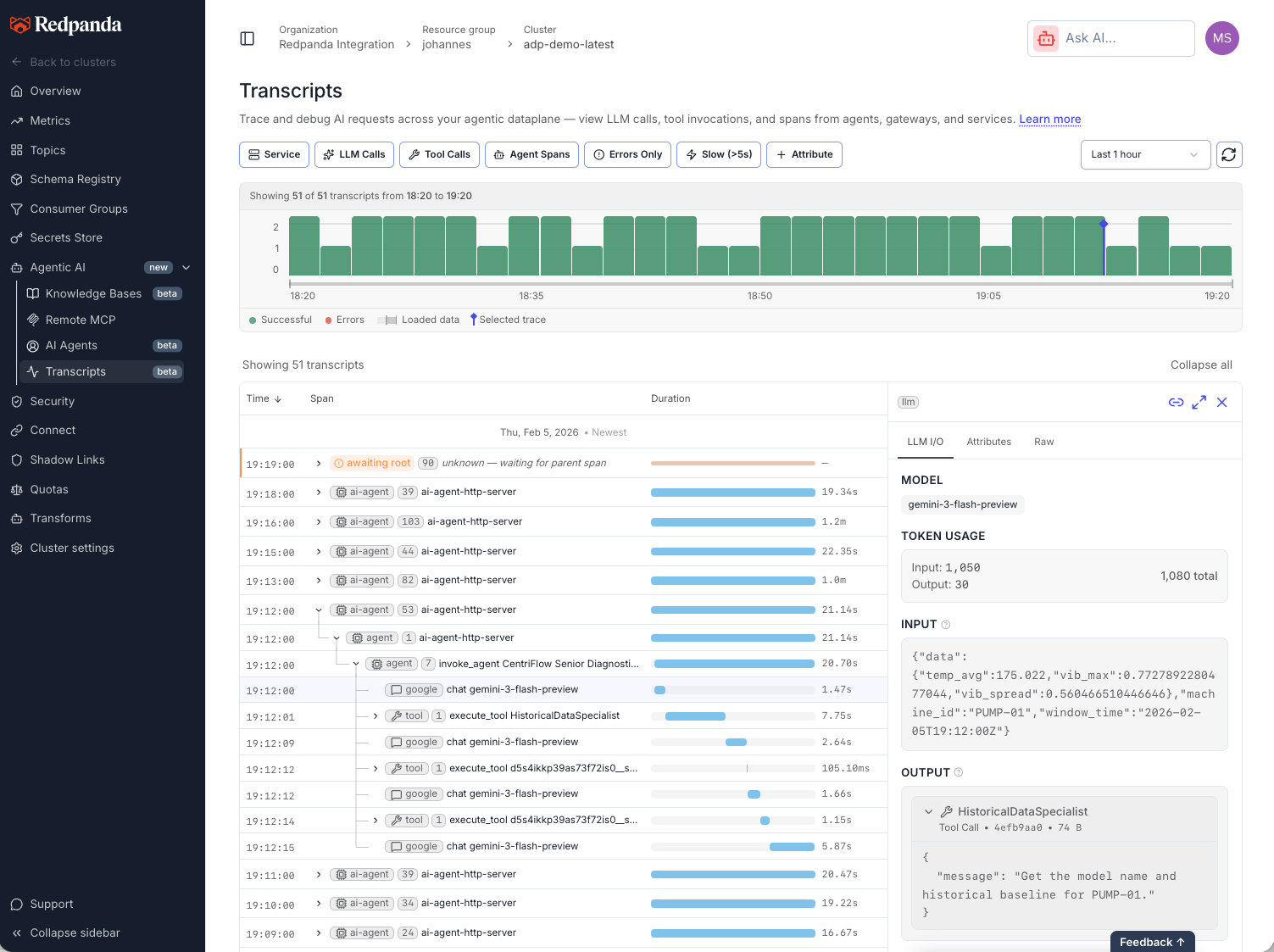Click the AI Agents icon in sidebar
This screenshot has width=1274, height=952.
click(33, 346)
